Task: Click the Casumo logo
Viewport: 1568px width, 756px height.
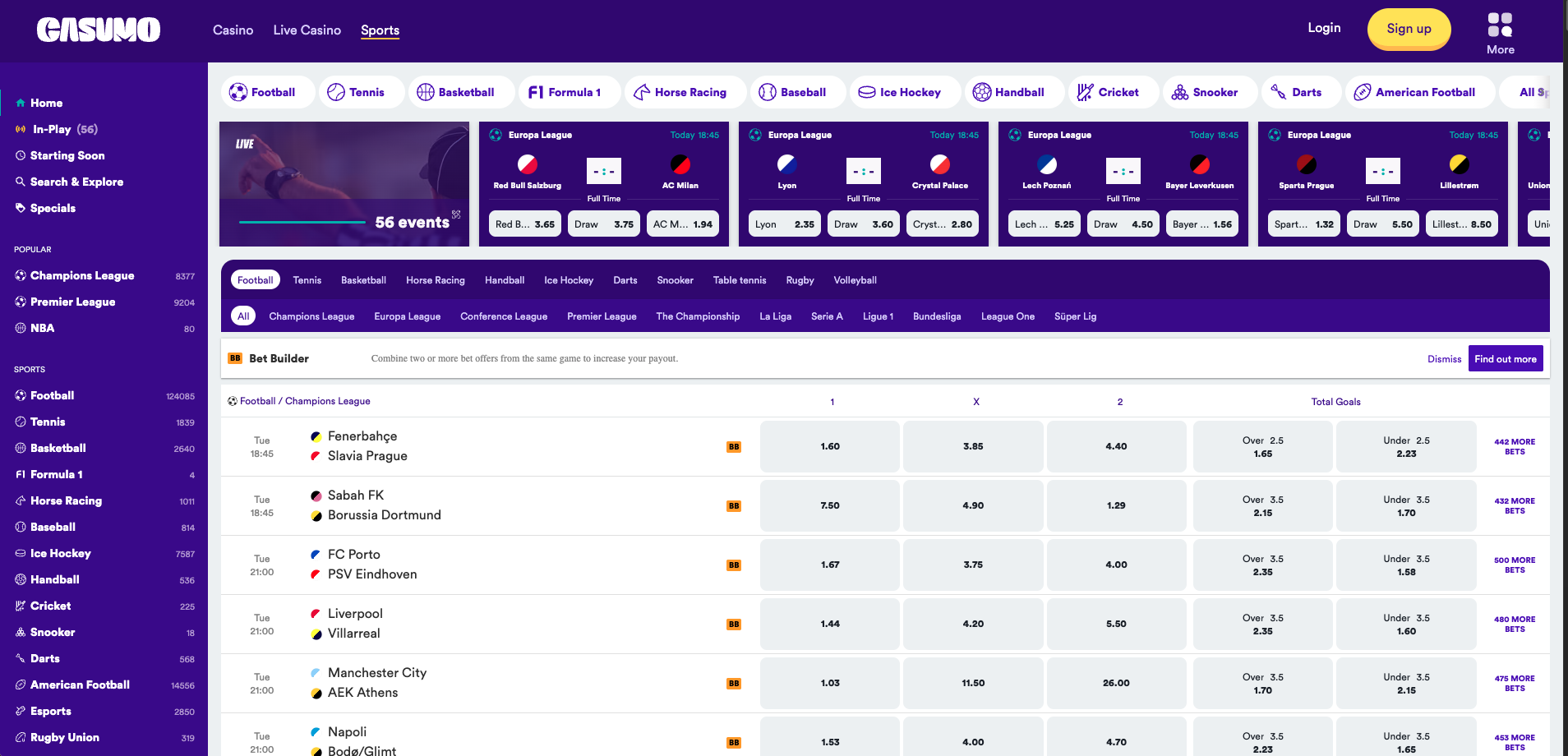Action: pos(99,30)
